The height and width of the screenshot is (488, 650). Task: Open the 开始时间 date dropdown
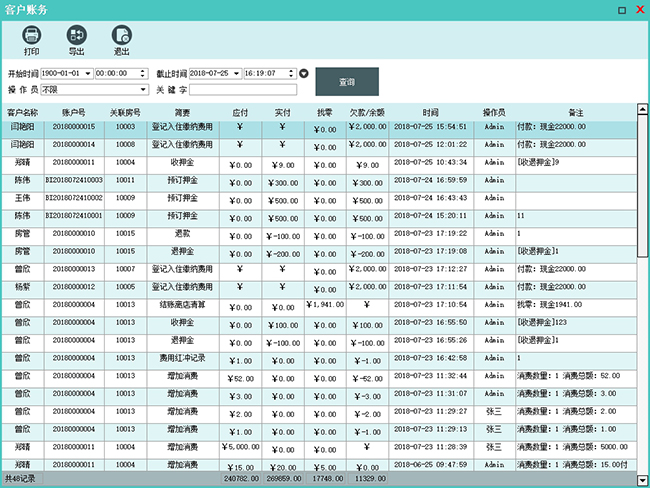(x=87, y=73)
